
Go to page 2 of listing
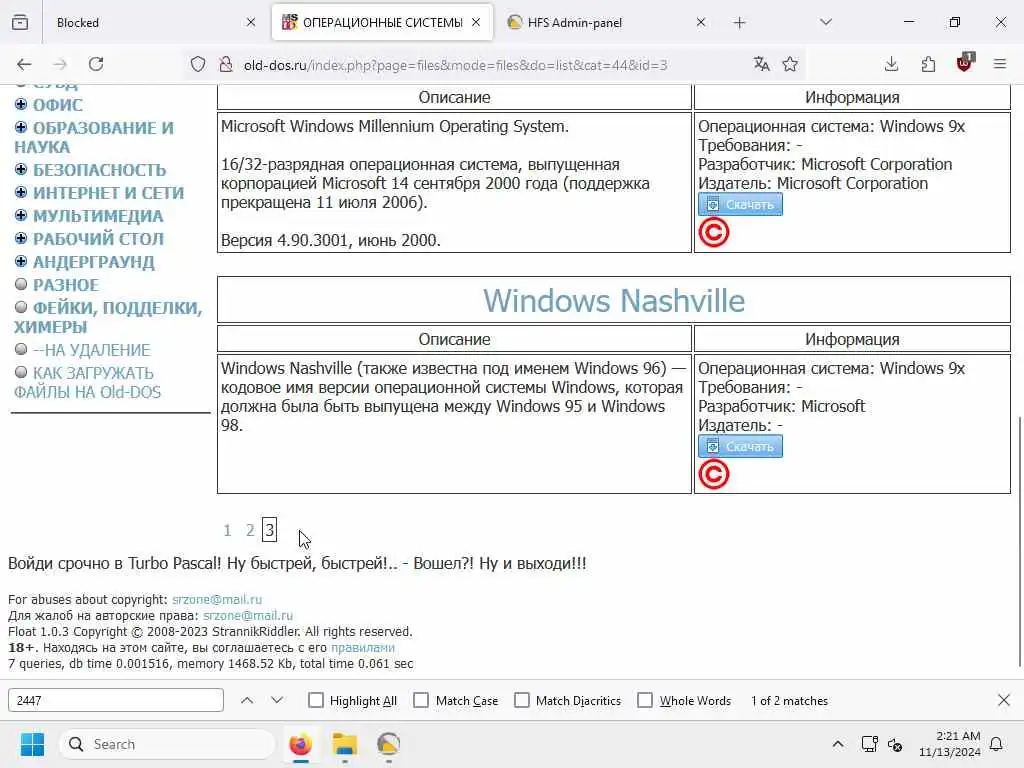(x=250, y=530)
